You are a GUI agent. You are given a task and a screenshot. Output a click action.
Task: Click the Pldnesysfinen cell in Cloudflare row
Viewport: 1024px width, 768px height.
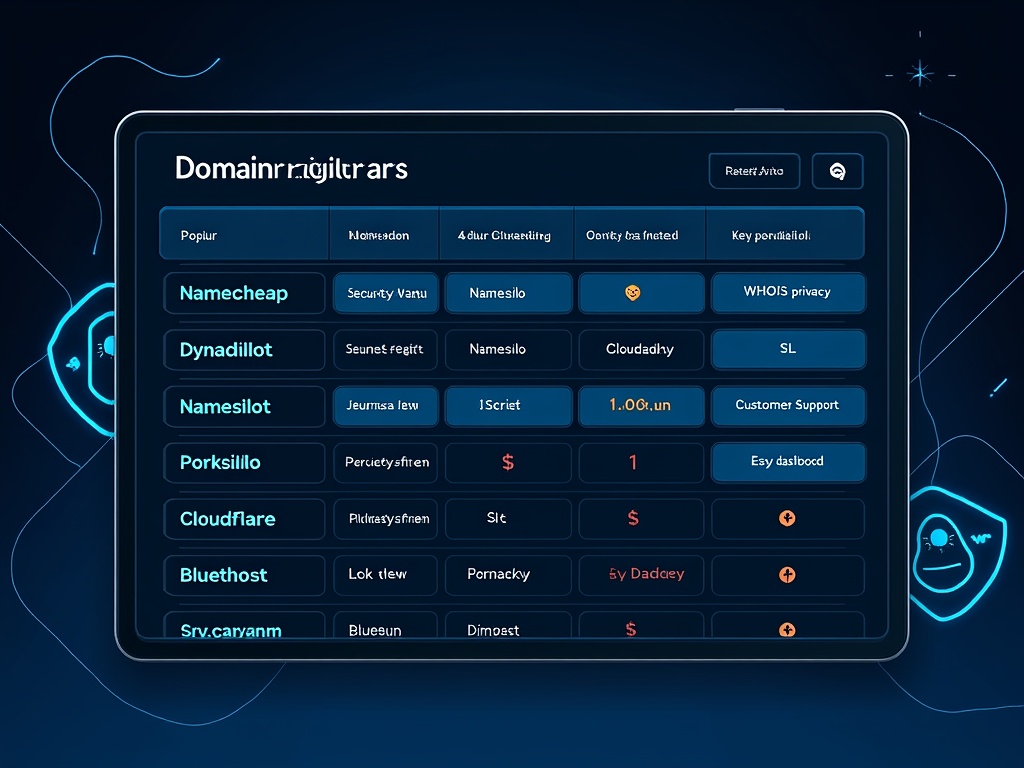point(385,519)
